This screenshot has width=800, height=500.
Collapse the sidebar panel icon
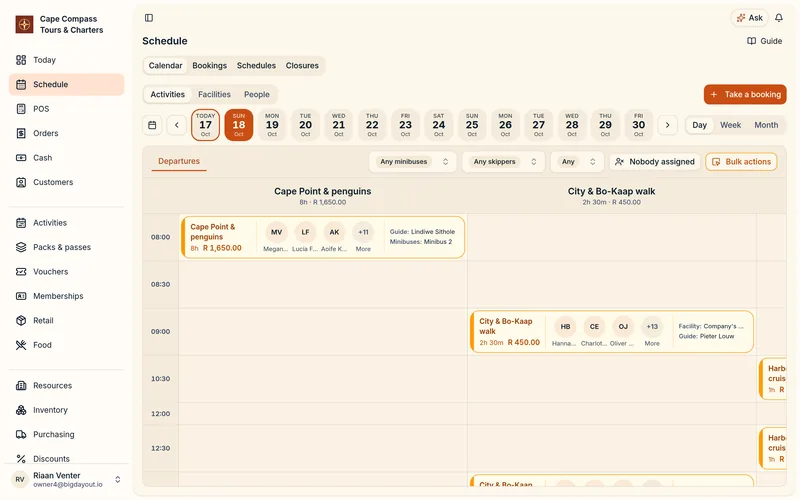click(149, 18)
